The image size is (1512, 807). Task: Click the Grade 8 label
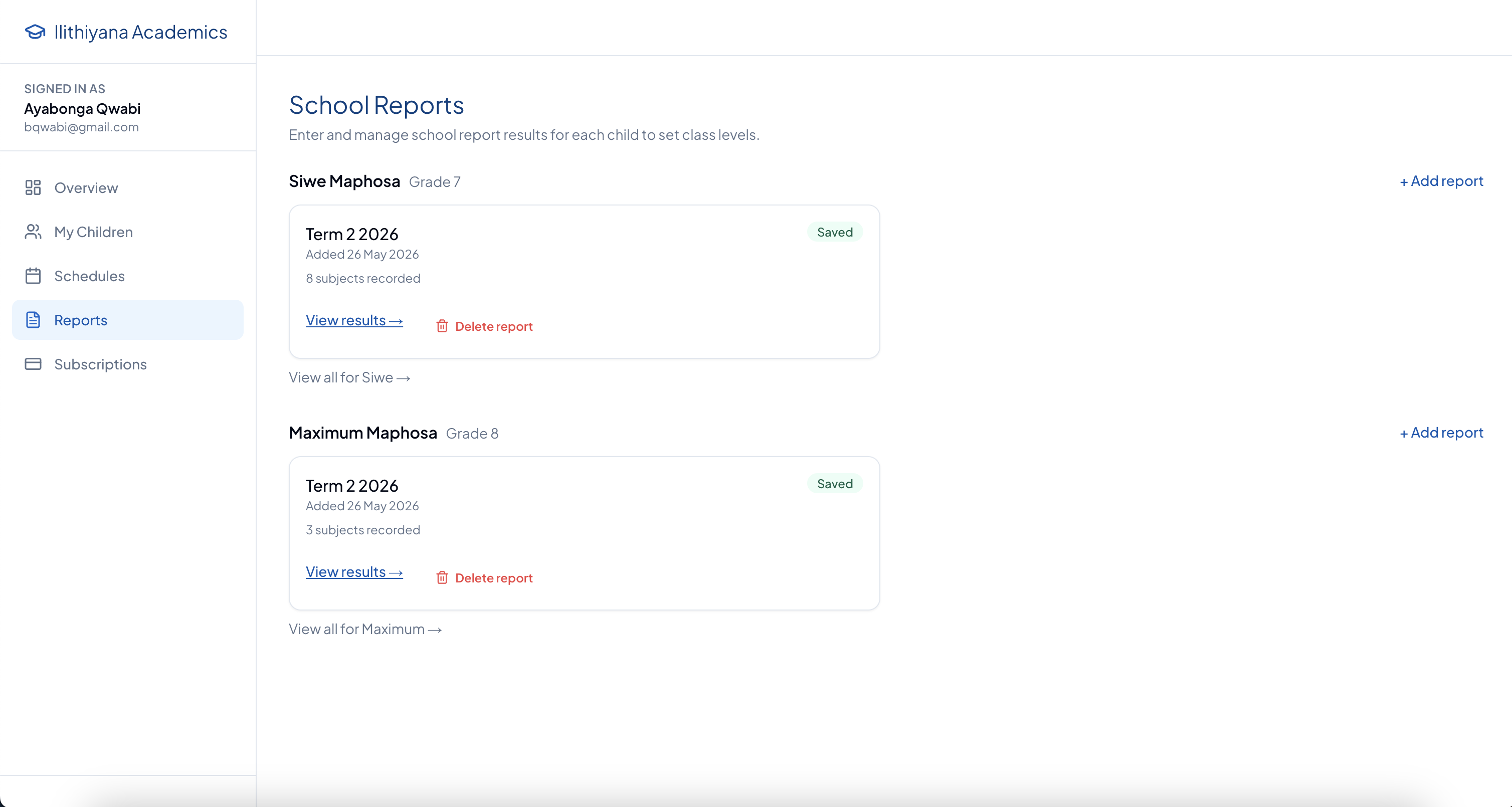coord(472,434)
